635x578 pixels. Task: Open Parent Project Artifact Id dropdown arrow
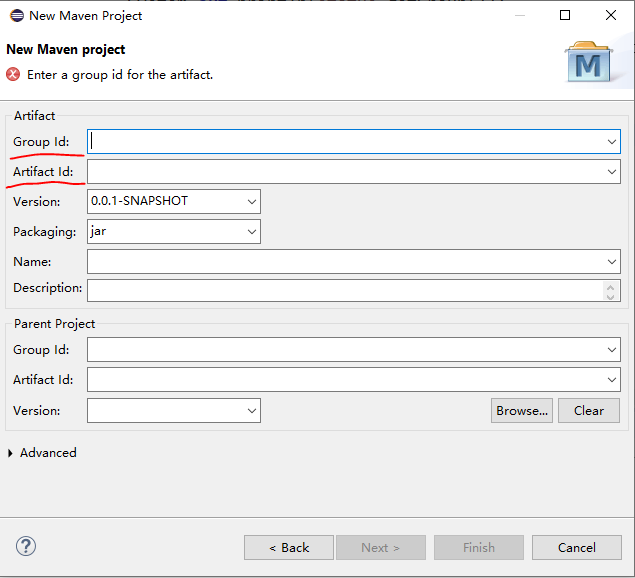tap(612, 380)
